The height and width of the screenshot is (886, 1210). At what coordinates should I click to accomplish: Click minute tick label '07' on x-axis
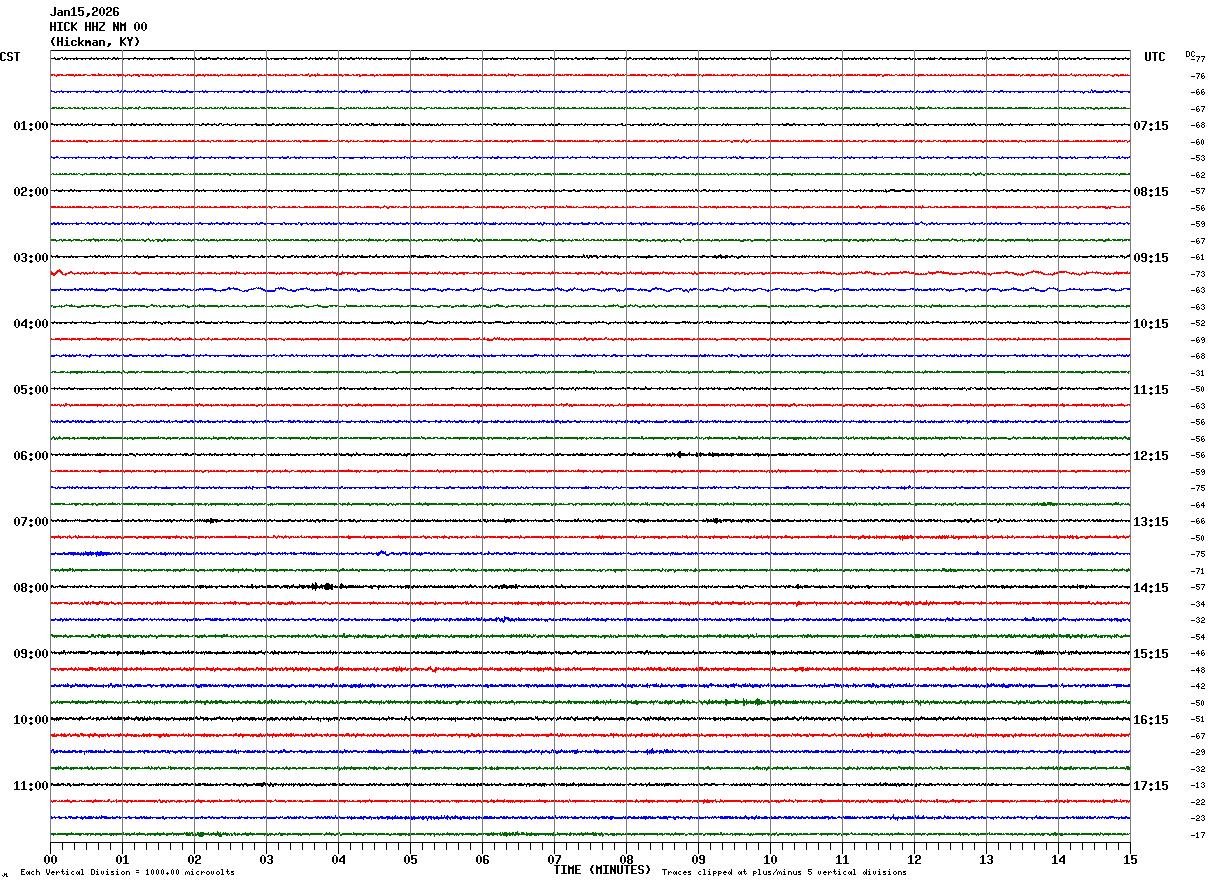coord(554,859)
